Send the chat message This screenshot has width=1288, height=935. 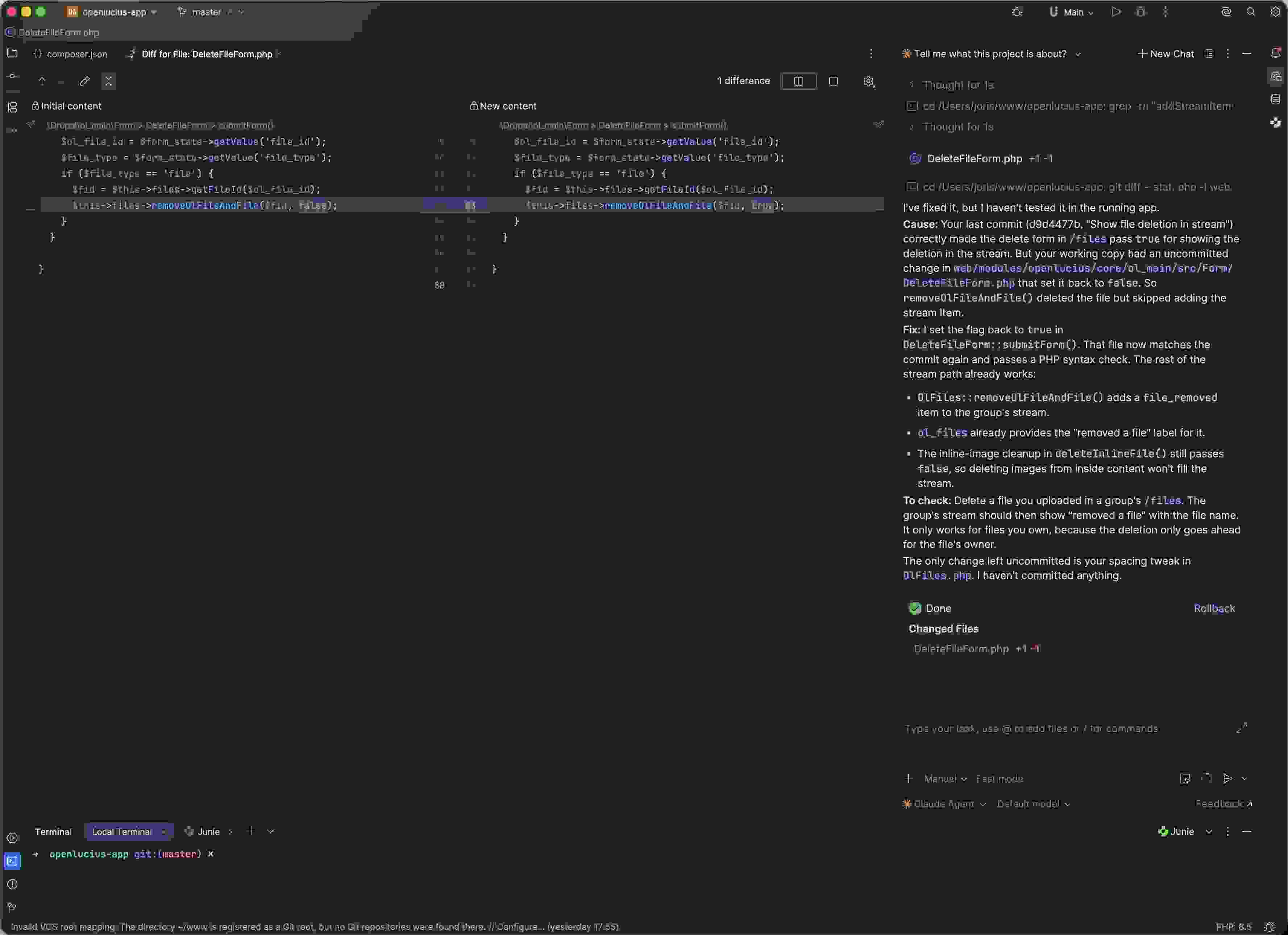coord(1227,778)
